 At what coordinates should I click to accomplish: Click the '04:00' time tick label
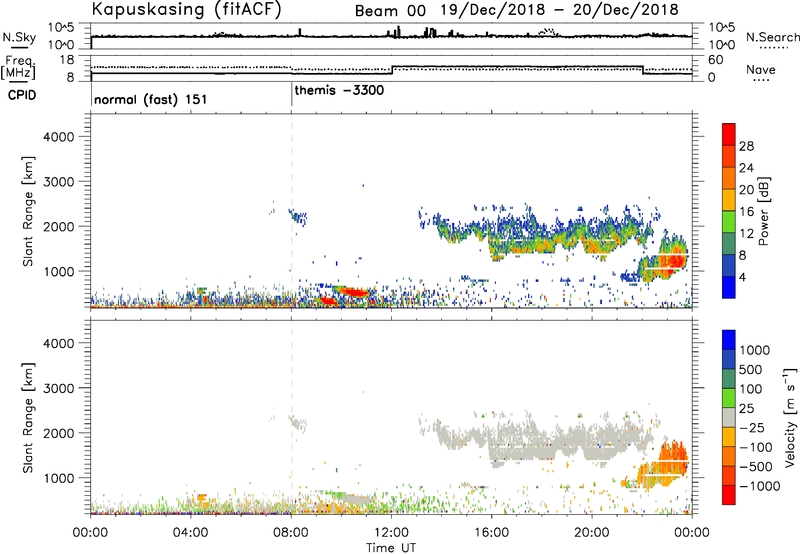190,533
